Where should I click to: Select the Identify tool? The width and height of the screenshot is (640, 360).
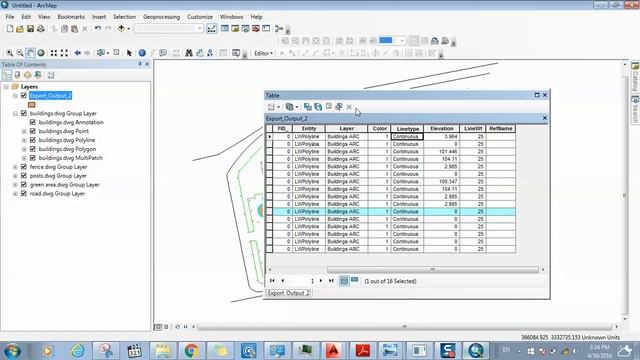142,53
